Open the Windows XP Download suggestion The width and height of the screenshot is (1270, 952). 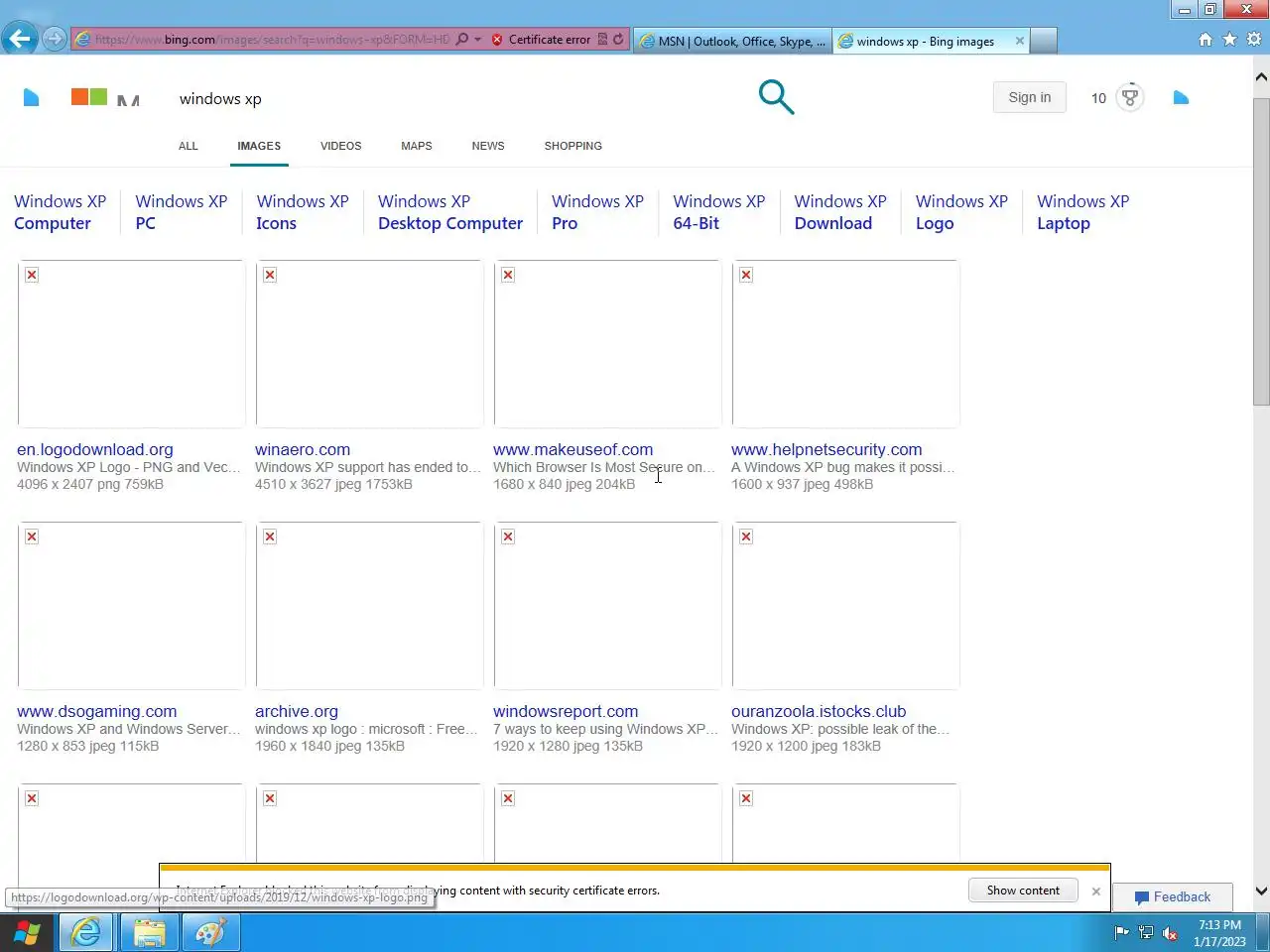click(x=840, y=212)
